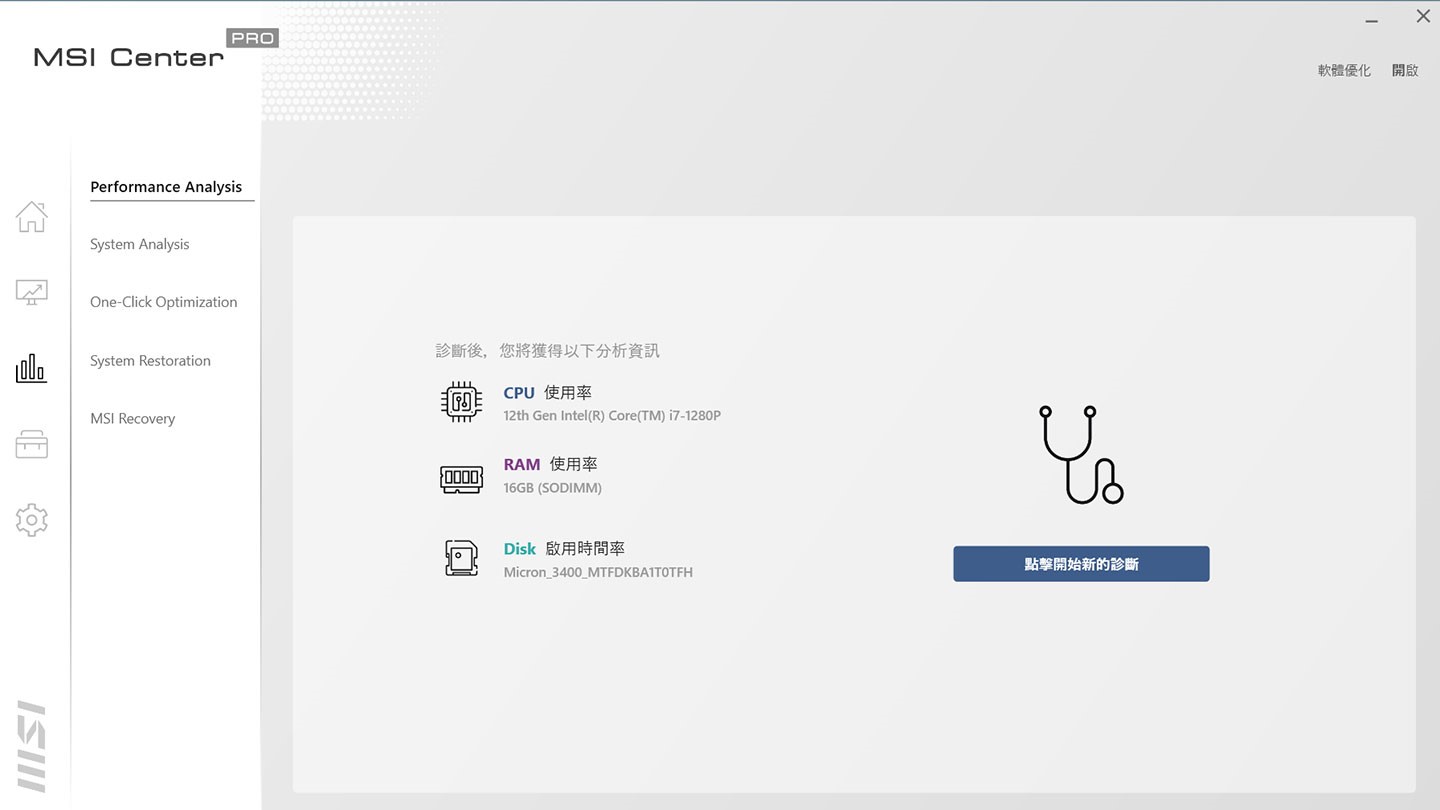Go to System Restoration
This screenshot has height=810, width=1440.
150,361
